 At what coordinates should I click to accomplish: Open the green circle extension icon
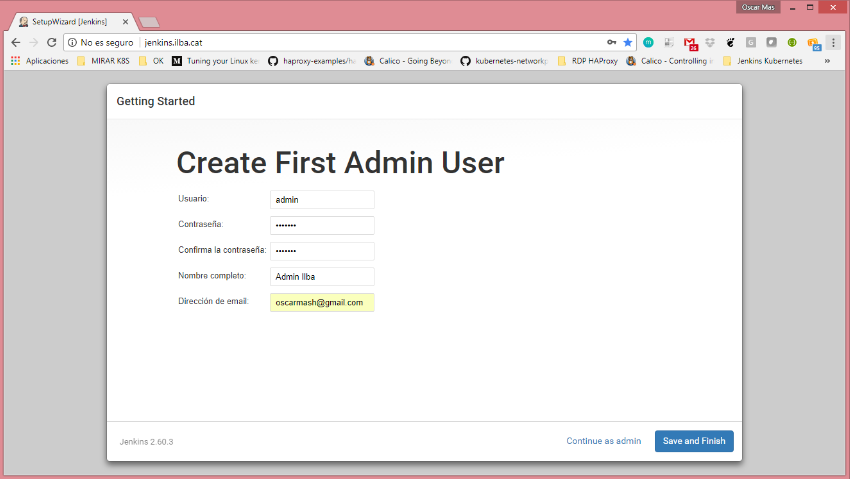(792, 42)
